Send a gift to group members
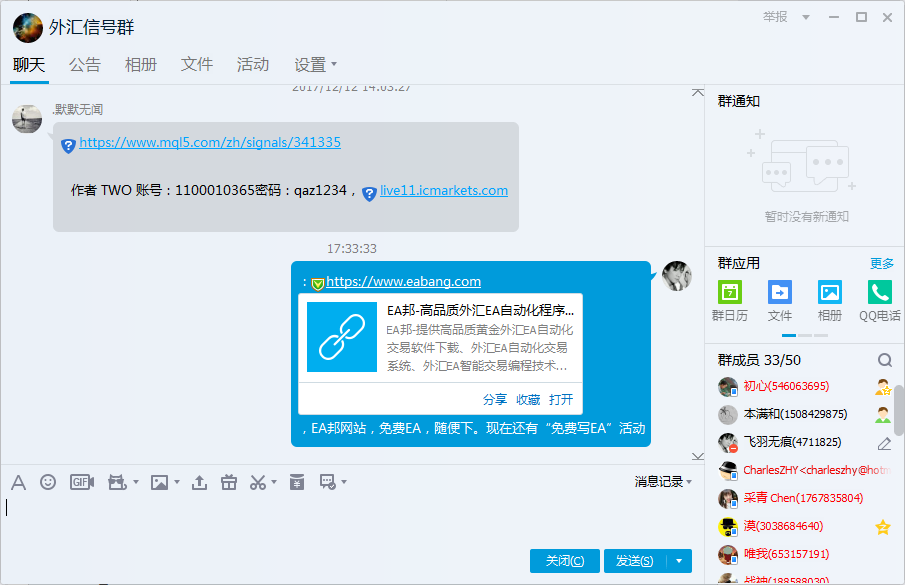Image resolution: width=905 pixels, height=585 pixels. coord(229,482)
